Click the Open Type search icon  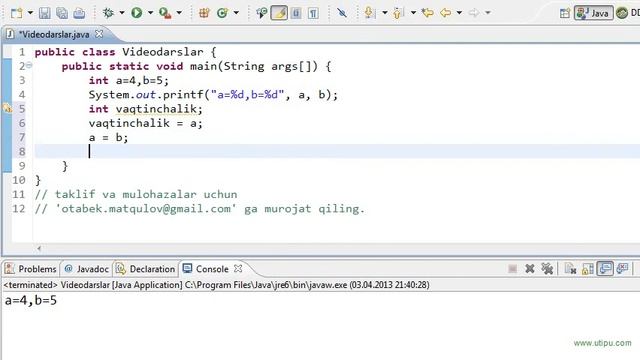pyautogui.click(x=261, y=13)
